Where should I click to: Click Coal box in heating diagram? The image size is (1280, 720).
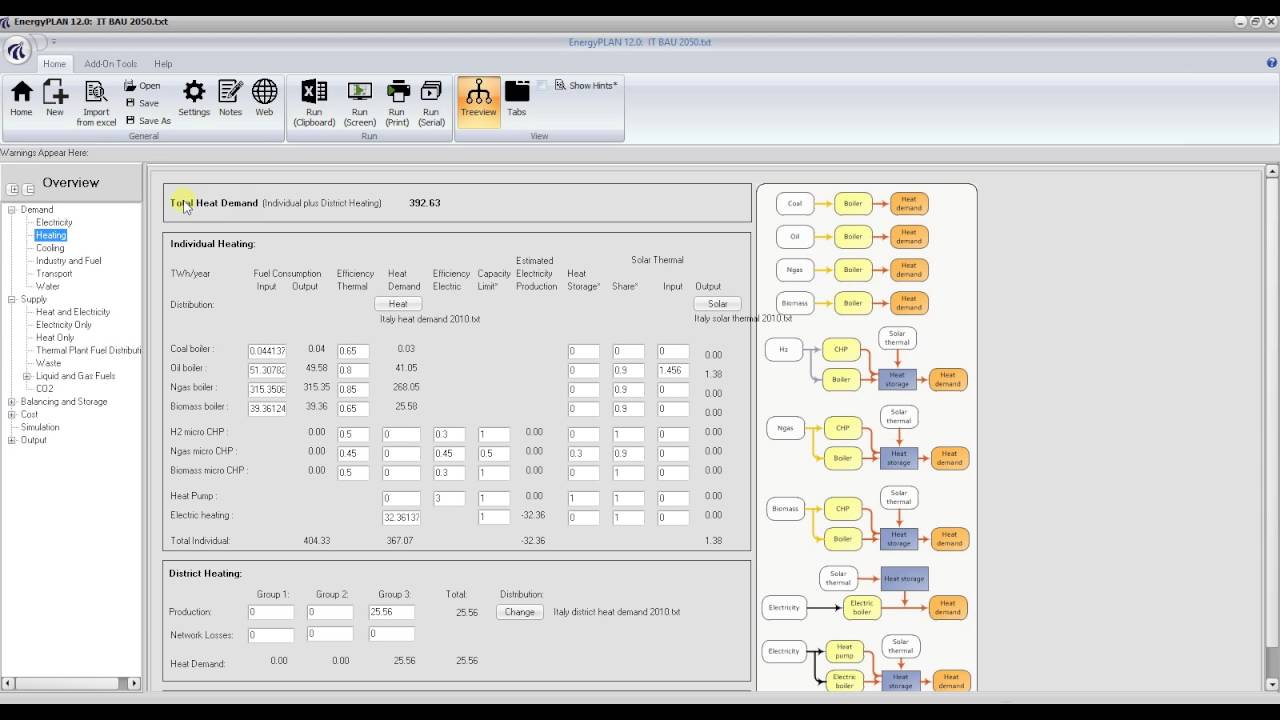pos(795,203)
